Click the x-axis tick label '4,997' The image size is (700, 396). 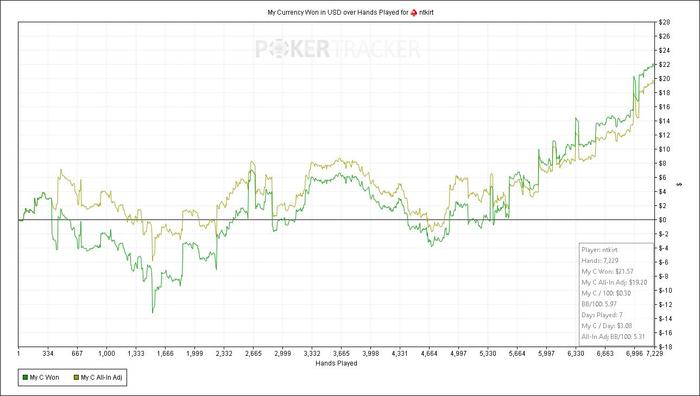pos(458,354)
